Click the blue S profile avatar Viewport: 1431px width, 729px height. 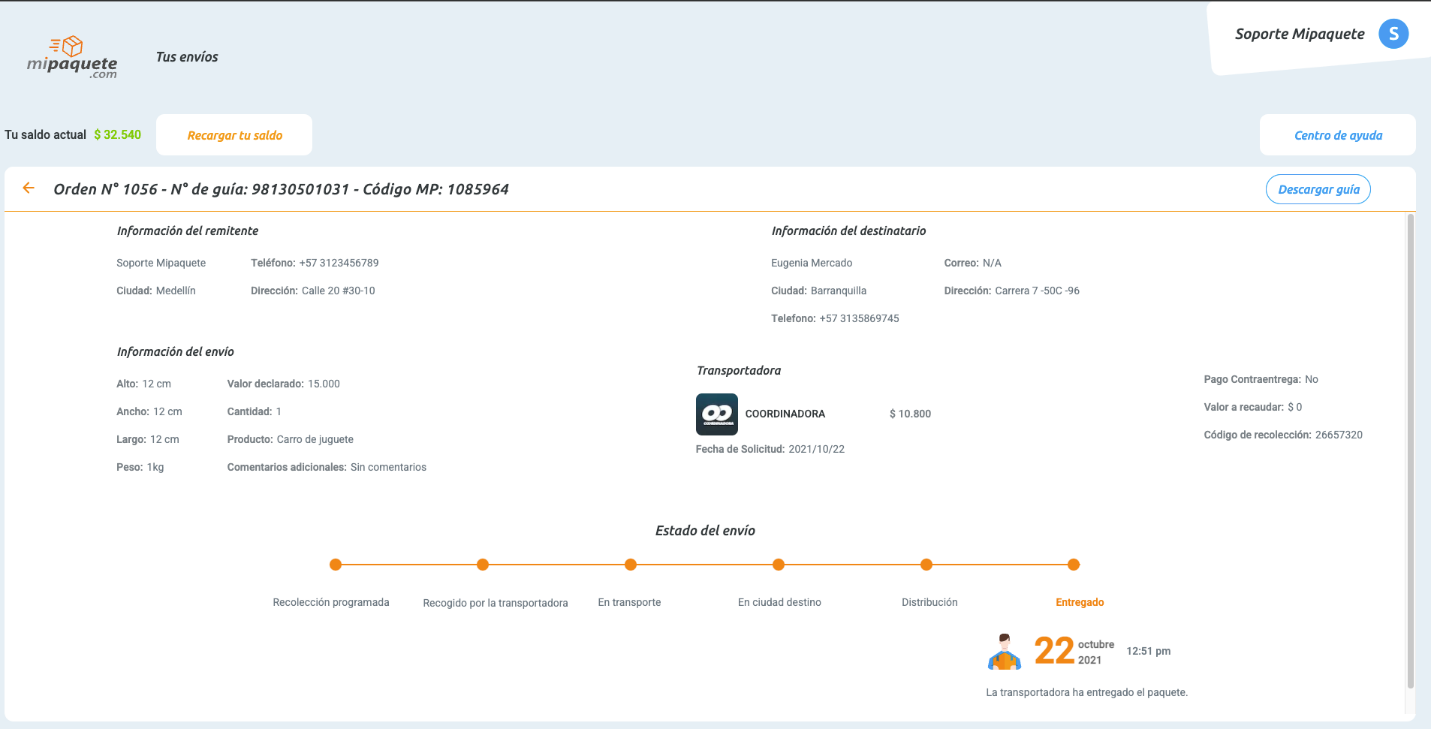[1393, 34]
